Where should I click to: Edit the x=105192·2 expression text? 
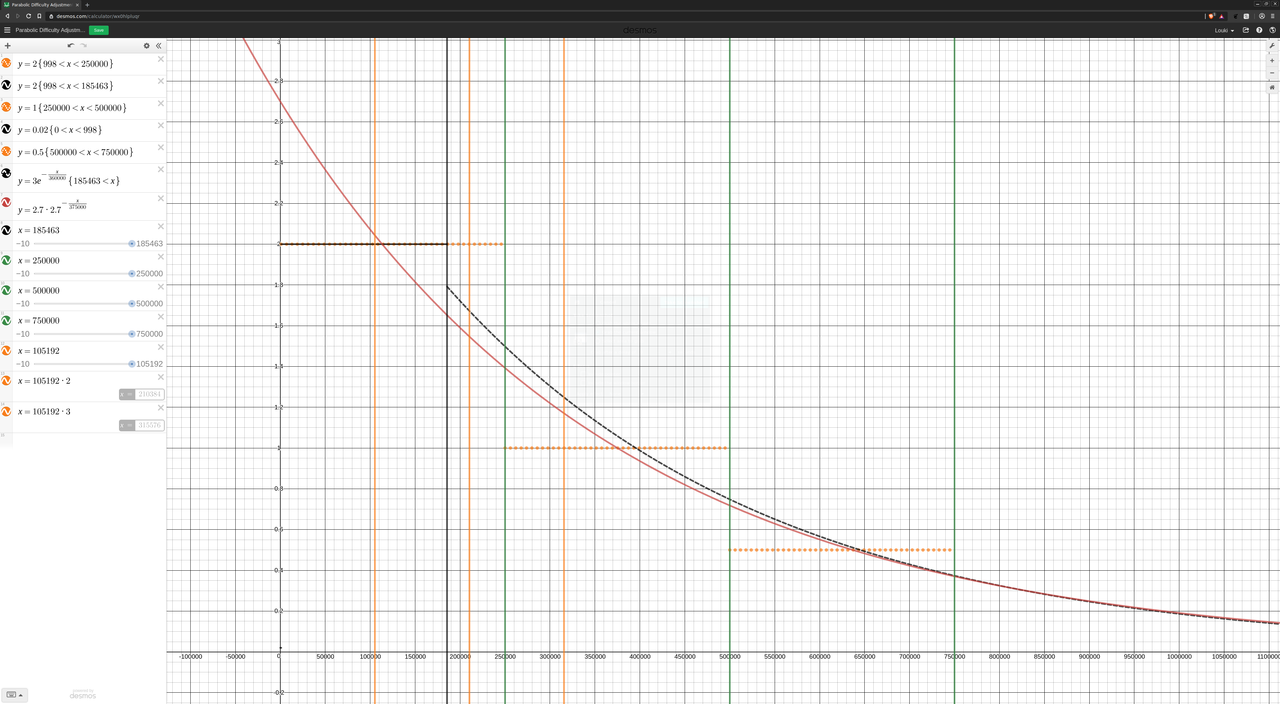[x=44, y=381]
